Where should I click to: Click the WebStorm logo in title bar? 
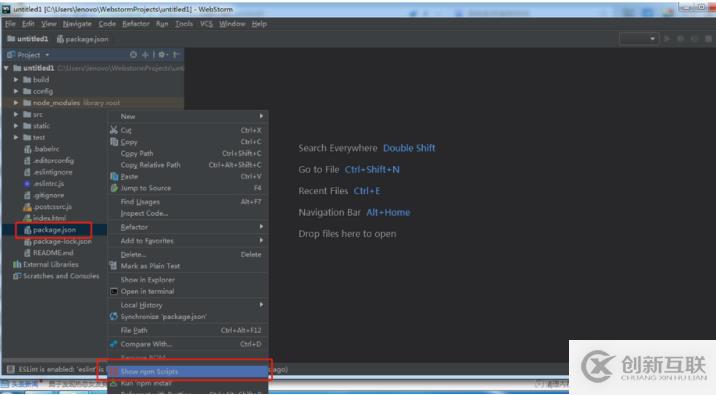[x=6, y=9]
